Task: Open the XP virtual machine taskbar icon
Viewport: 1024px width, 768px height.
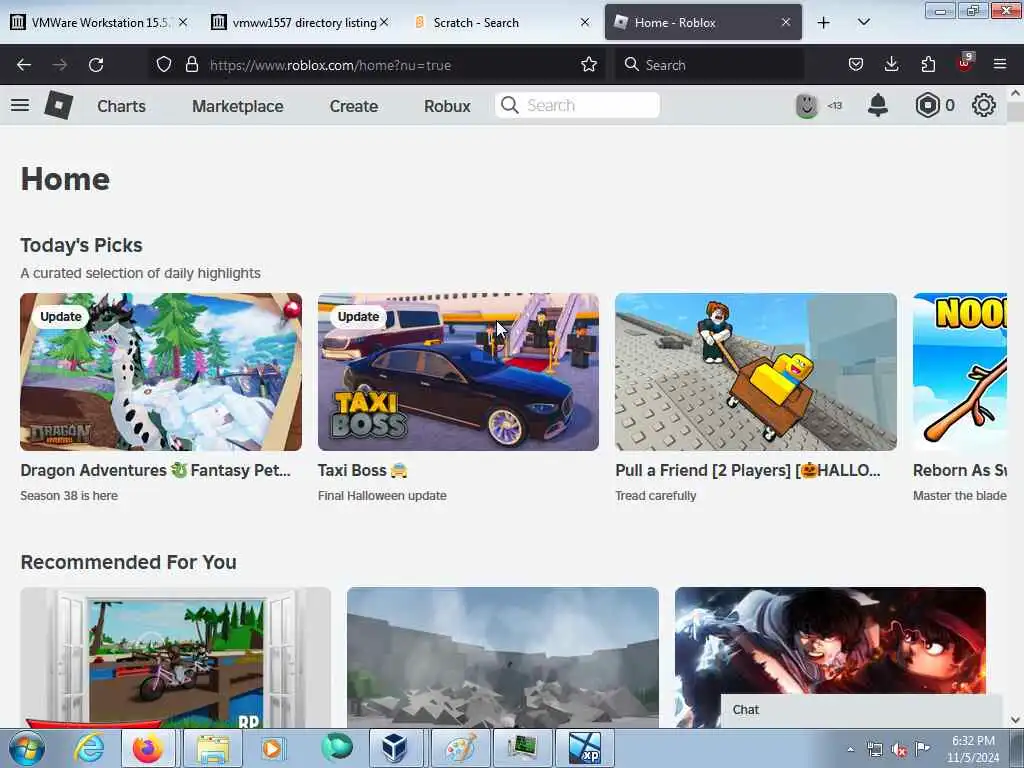Action: (x=584, y=748)
